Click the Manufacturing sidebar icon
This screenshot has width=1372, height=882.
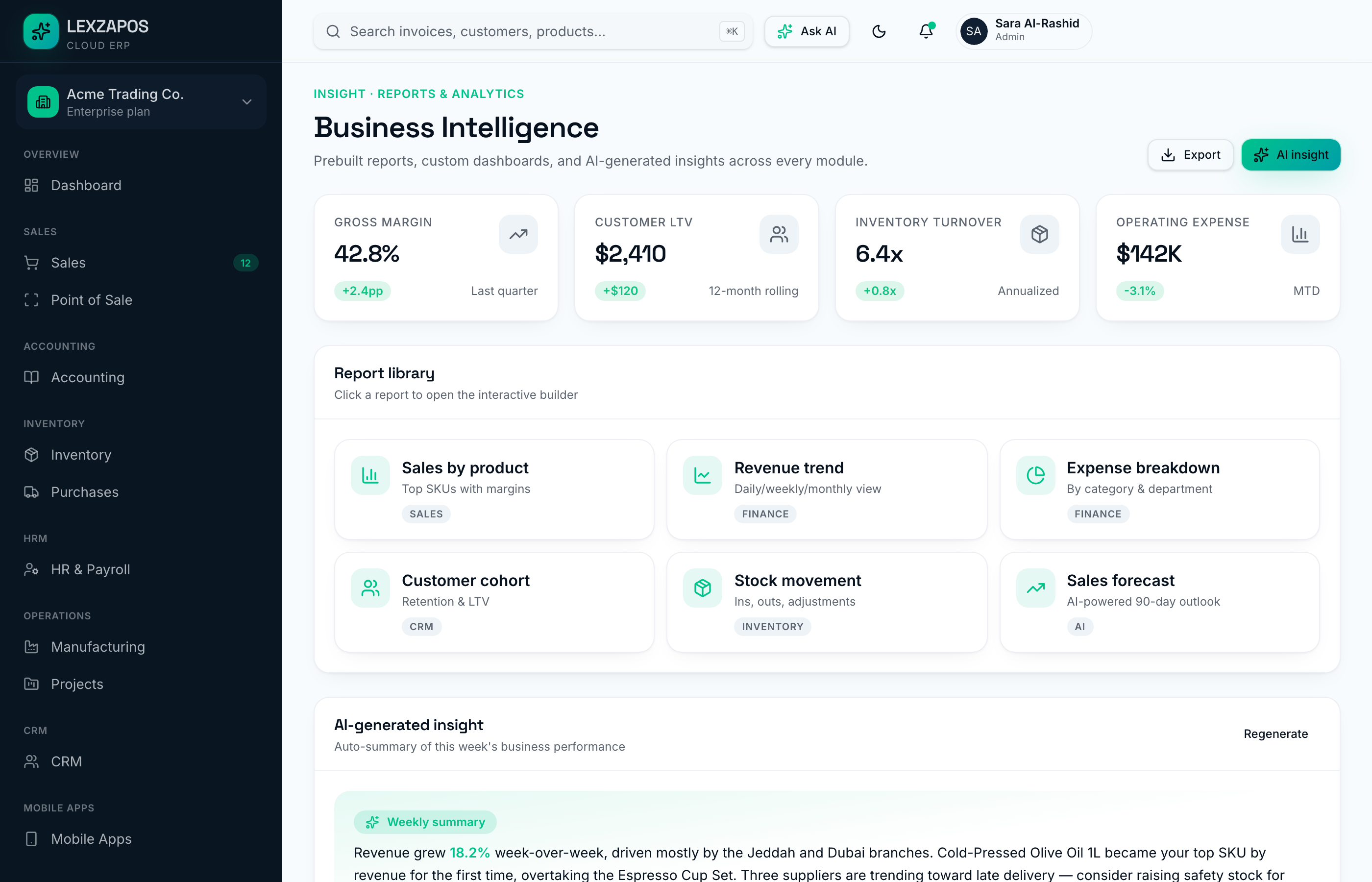point(31,647)
